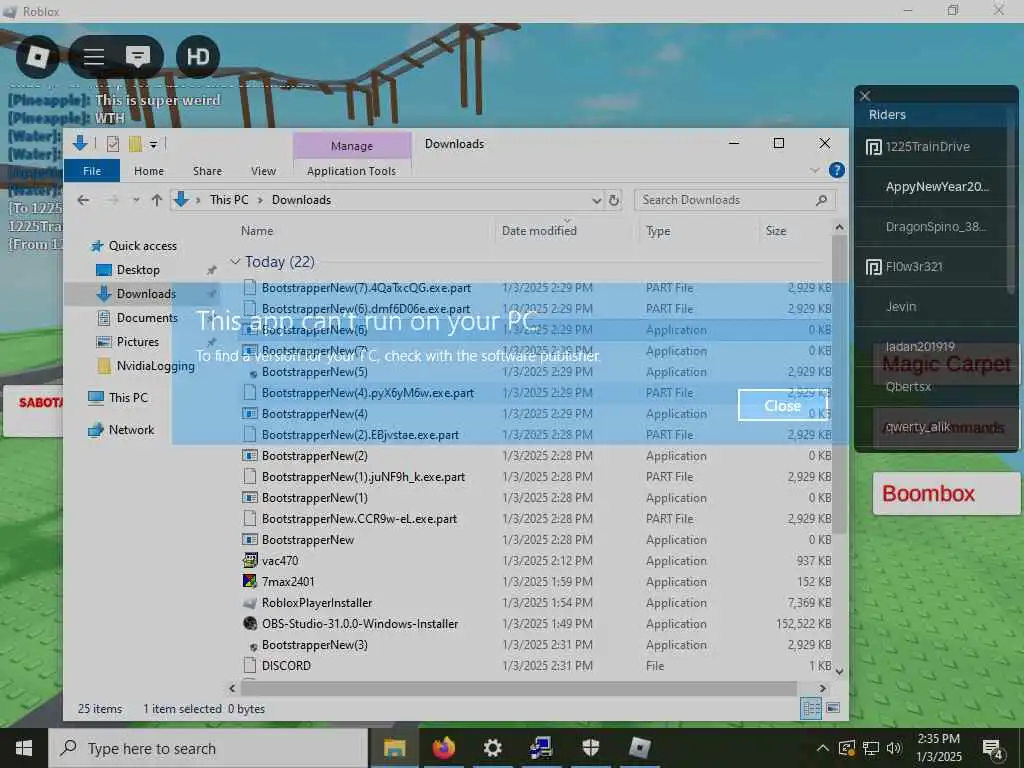1024x768 pixels.
Task: Collapse the Today (22) group
Action: (x=235, y=261)
